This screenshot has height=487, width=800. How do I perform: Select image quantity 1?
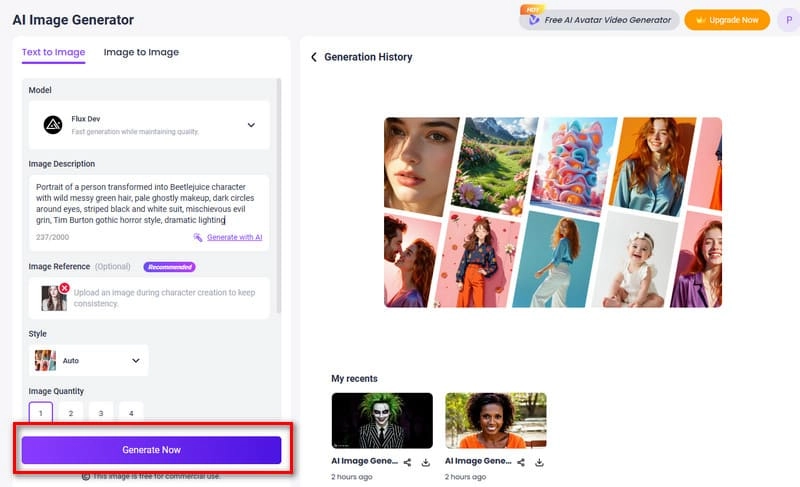coord(41,412)
